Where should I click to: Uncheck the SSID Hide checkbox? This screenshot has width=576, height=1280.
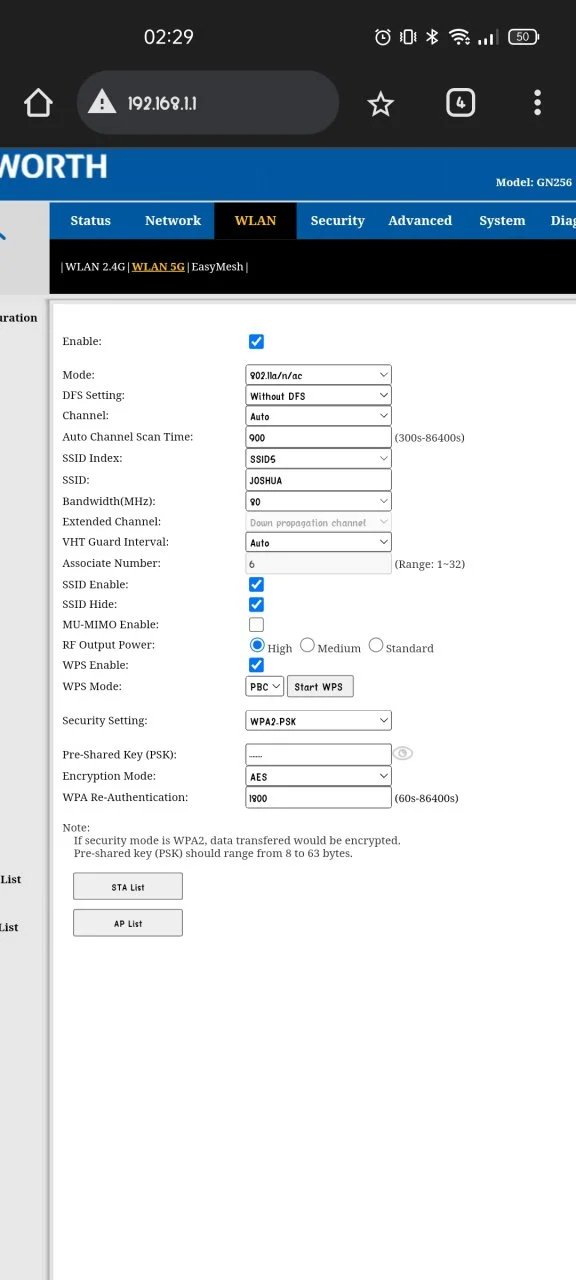(x=256, y=604)
